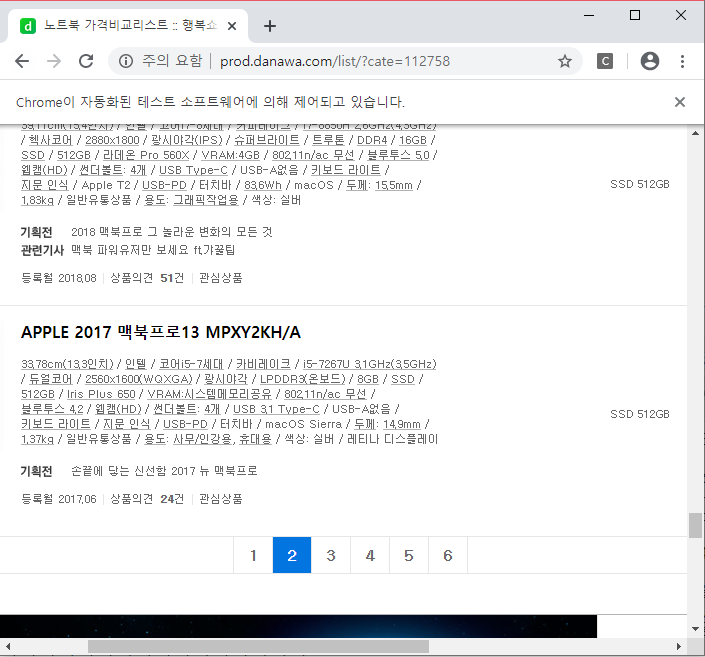The width and height of the screenshot is (705, 657).
Task: Click the 그래픽작업용 usage link
Action: pos(206,200)
